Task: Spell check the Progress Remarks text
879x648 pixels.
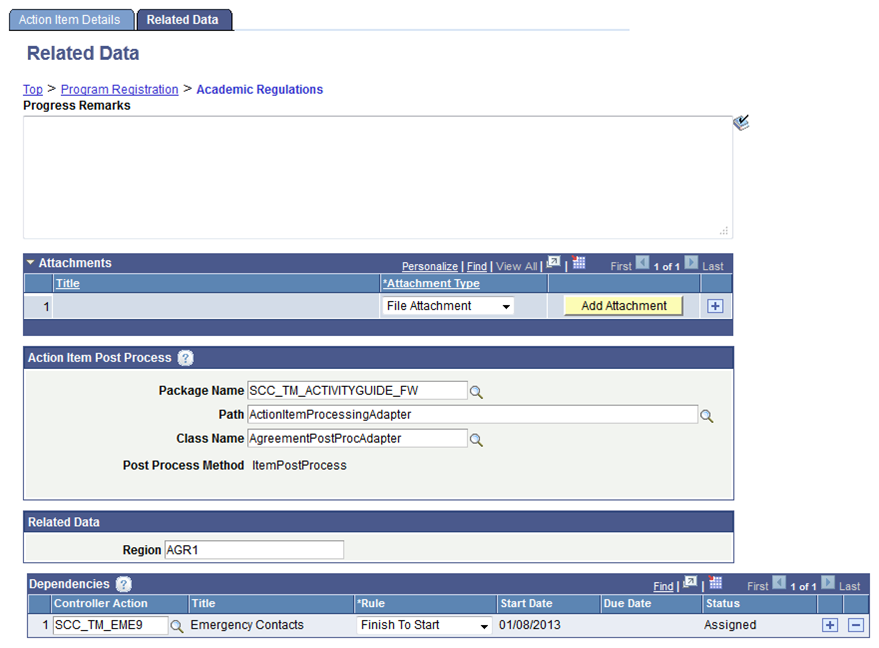Action: [x=741, y=123]
